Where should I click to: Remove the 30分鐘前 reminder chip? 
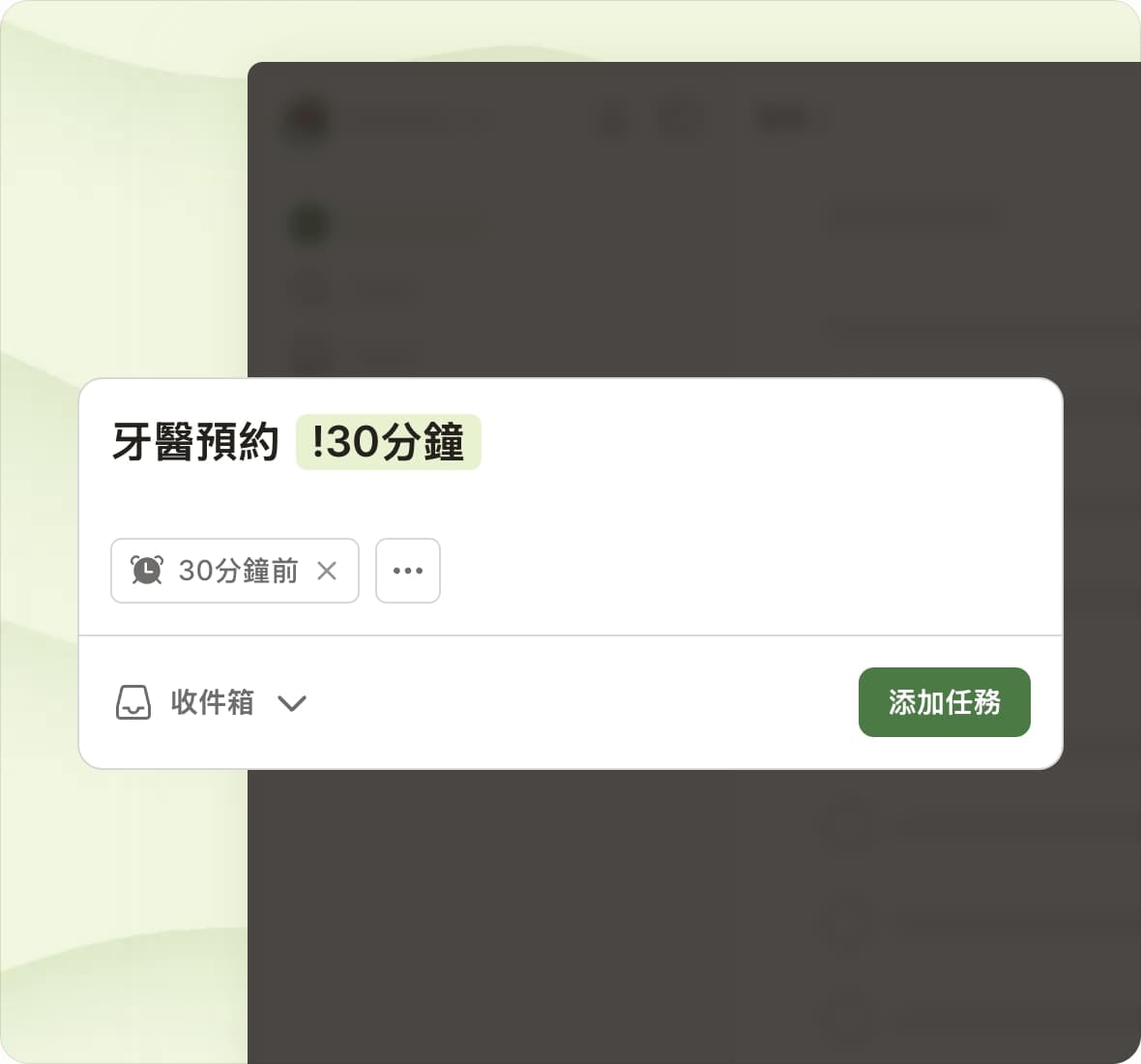[327, 571]
